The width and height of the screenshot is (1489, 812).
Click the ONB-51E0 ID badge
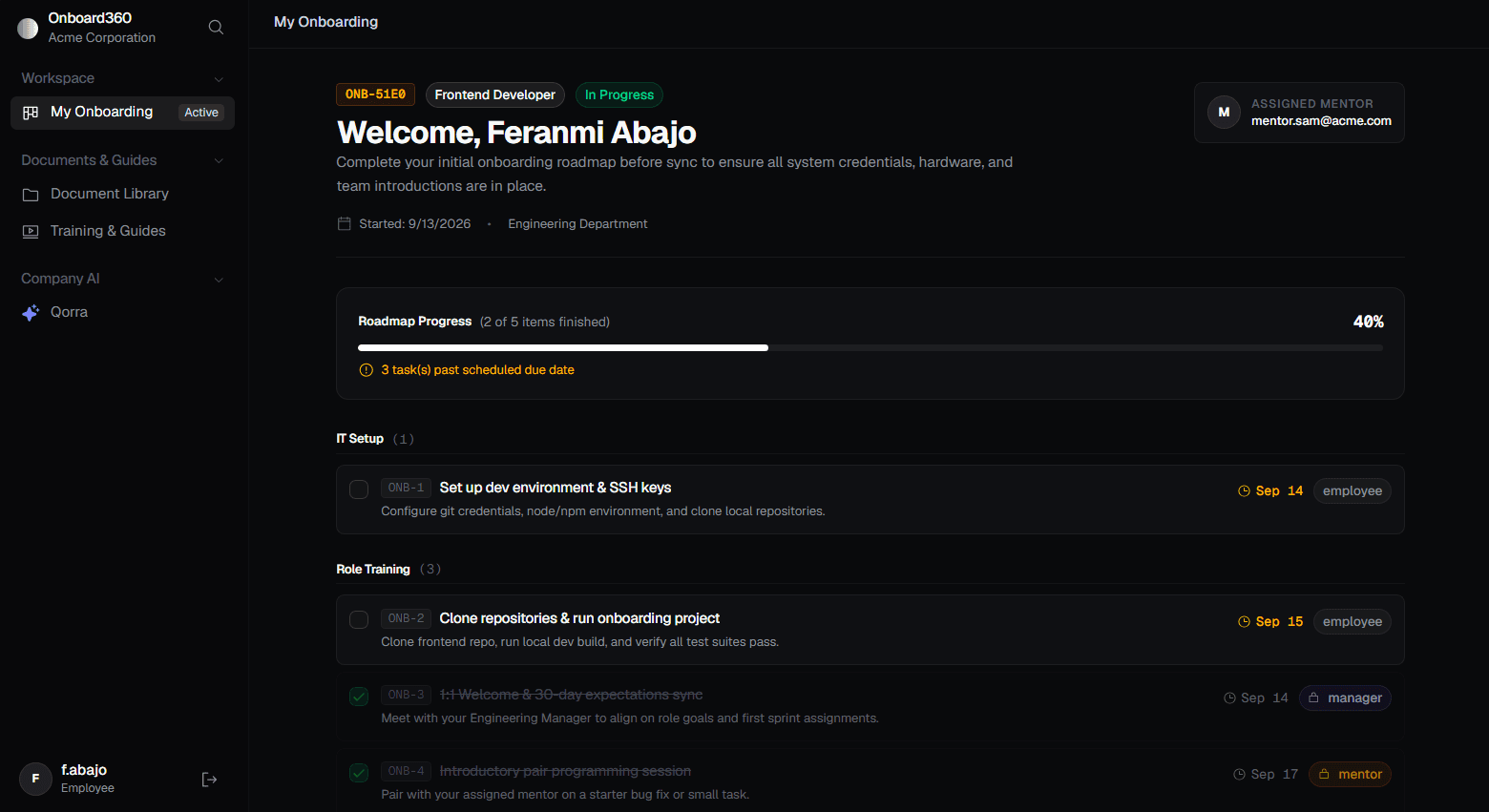[x=375, y=94]
